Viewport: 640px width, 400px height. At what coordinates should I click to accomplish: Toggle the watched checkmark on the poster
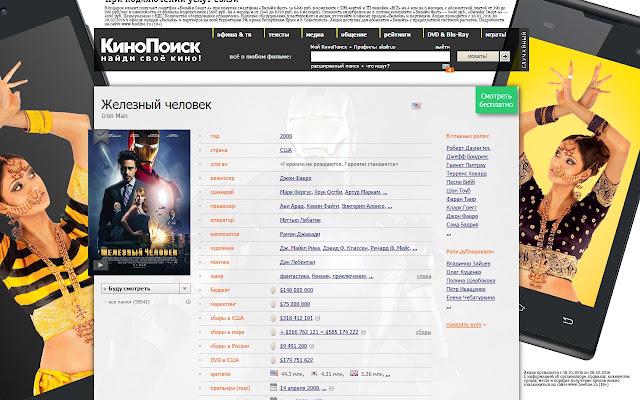point(101,137)
